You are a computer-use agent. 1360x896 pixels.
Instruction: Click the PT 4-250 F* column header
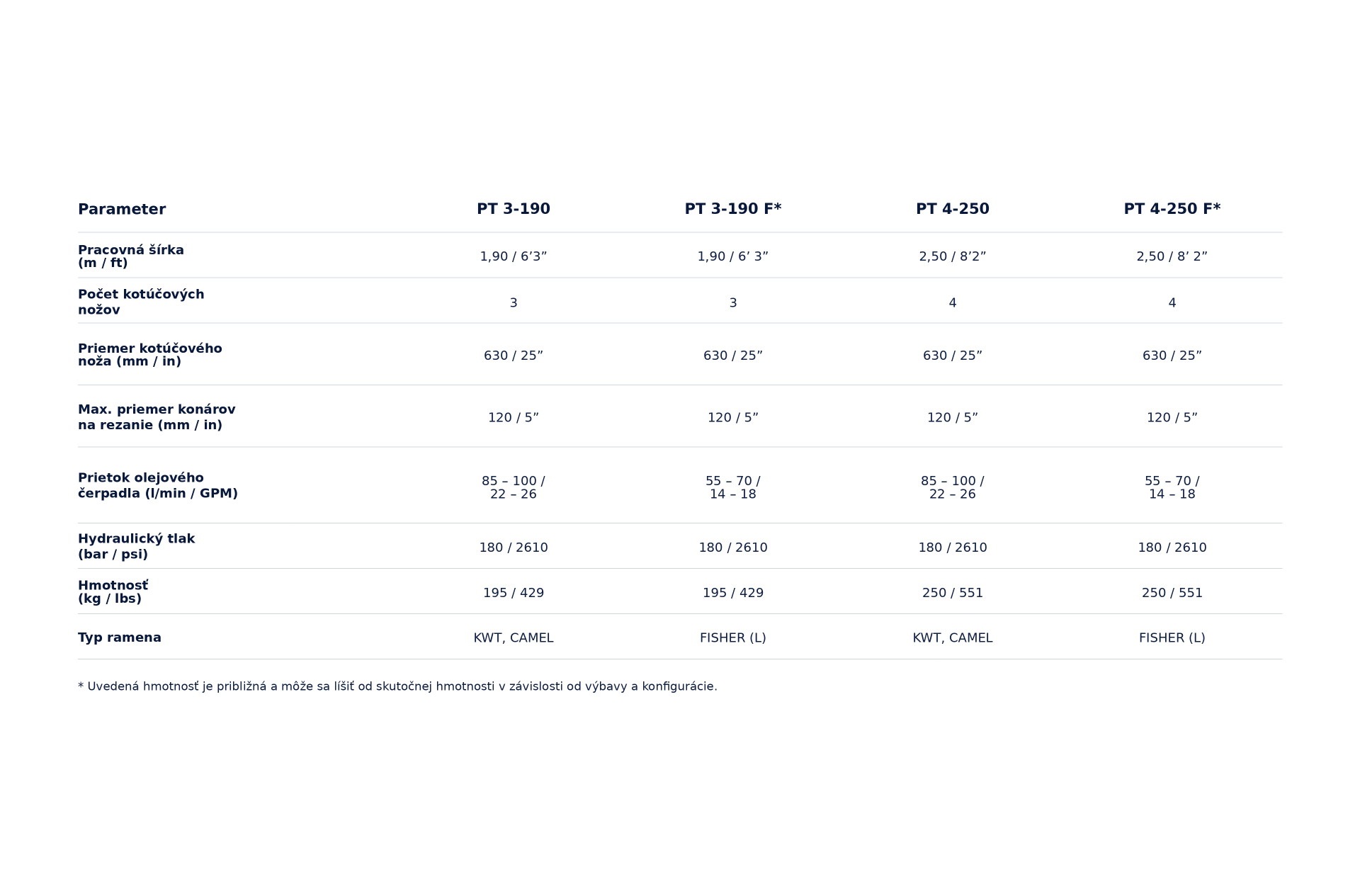[1172, 209]
